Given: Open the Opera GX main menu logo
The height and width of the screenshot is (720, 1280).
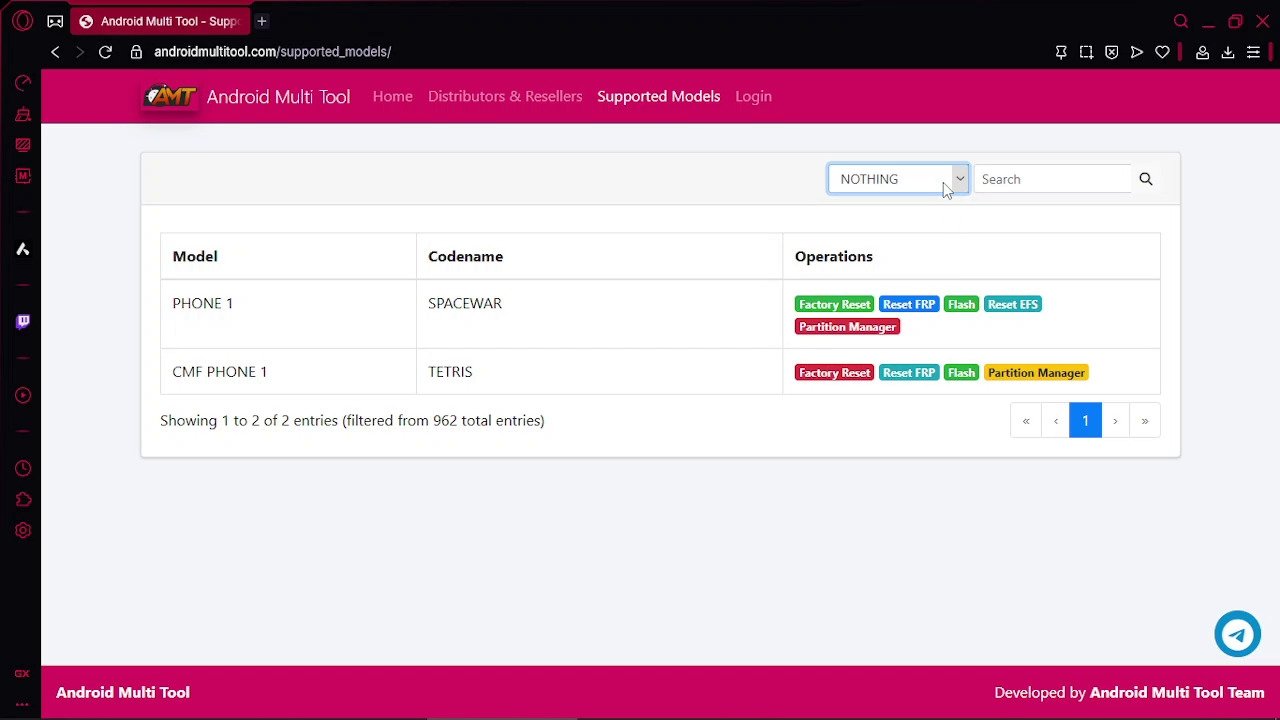Looking at the screenshot, I should 22,21.
